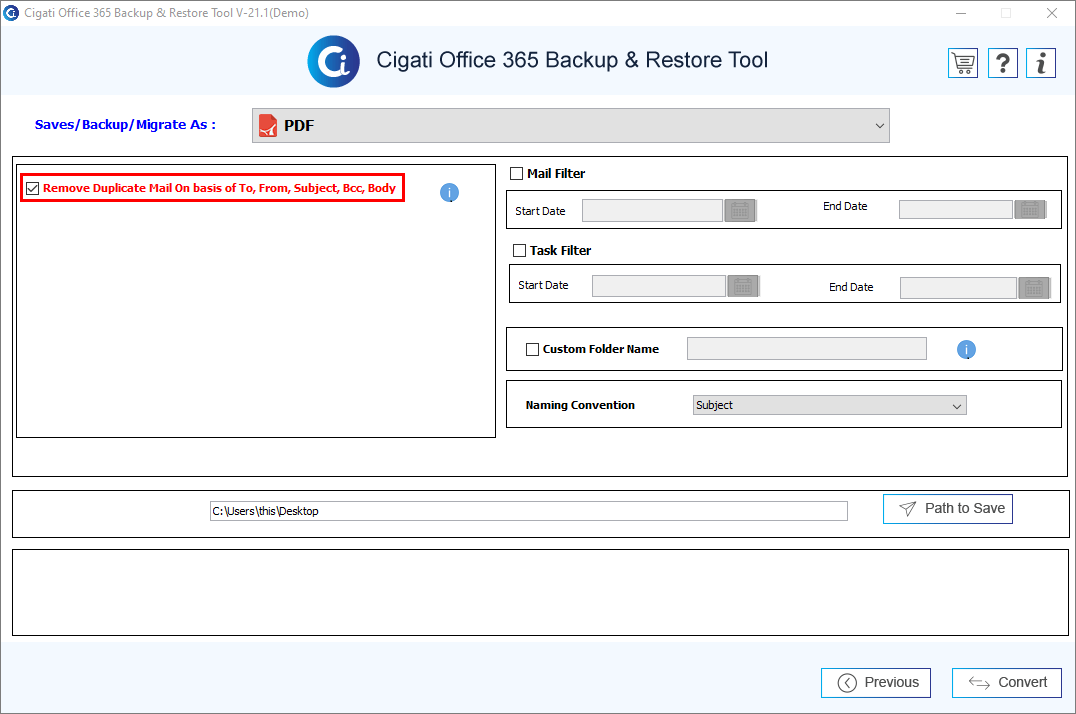The width and height of the screenshot is (1076, 714).
Task: Click the Saves/Backup/Migrate As label
Action: 125,124
